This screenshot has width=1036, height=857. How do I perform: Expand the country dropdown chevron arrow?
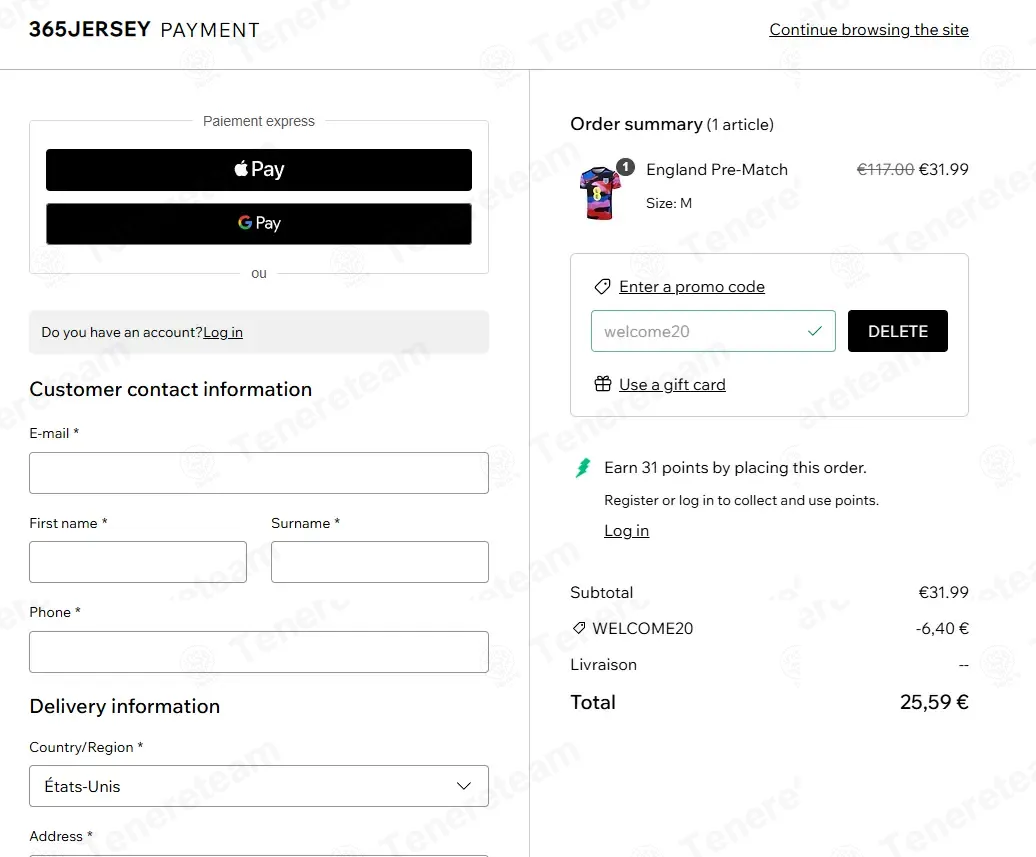click(464, 786)
